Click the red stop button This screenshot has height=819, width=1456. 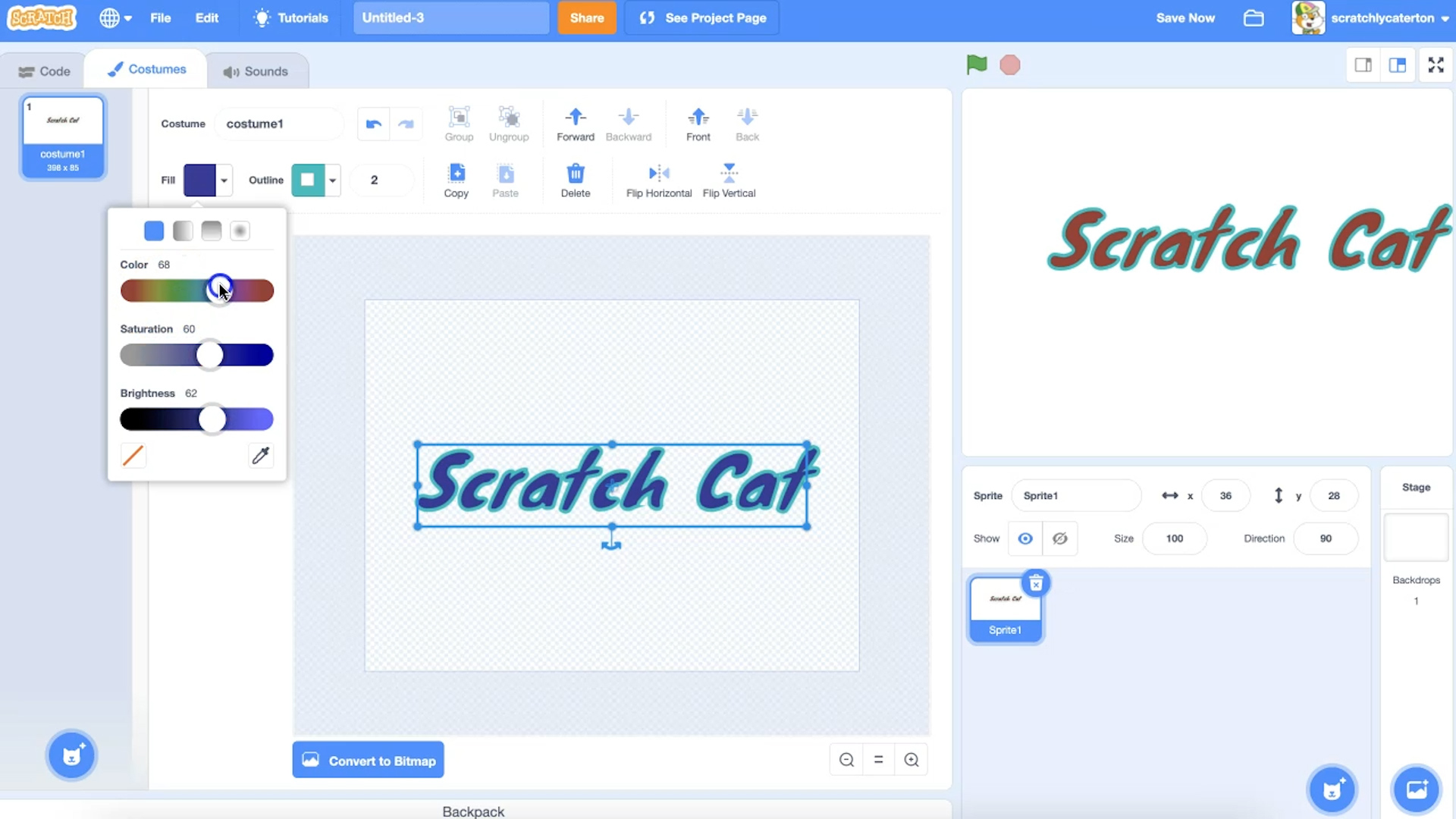(x=1010, y=64)
